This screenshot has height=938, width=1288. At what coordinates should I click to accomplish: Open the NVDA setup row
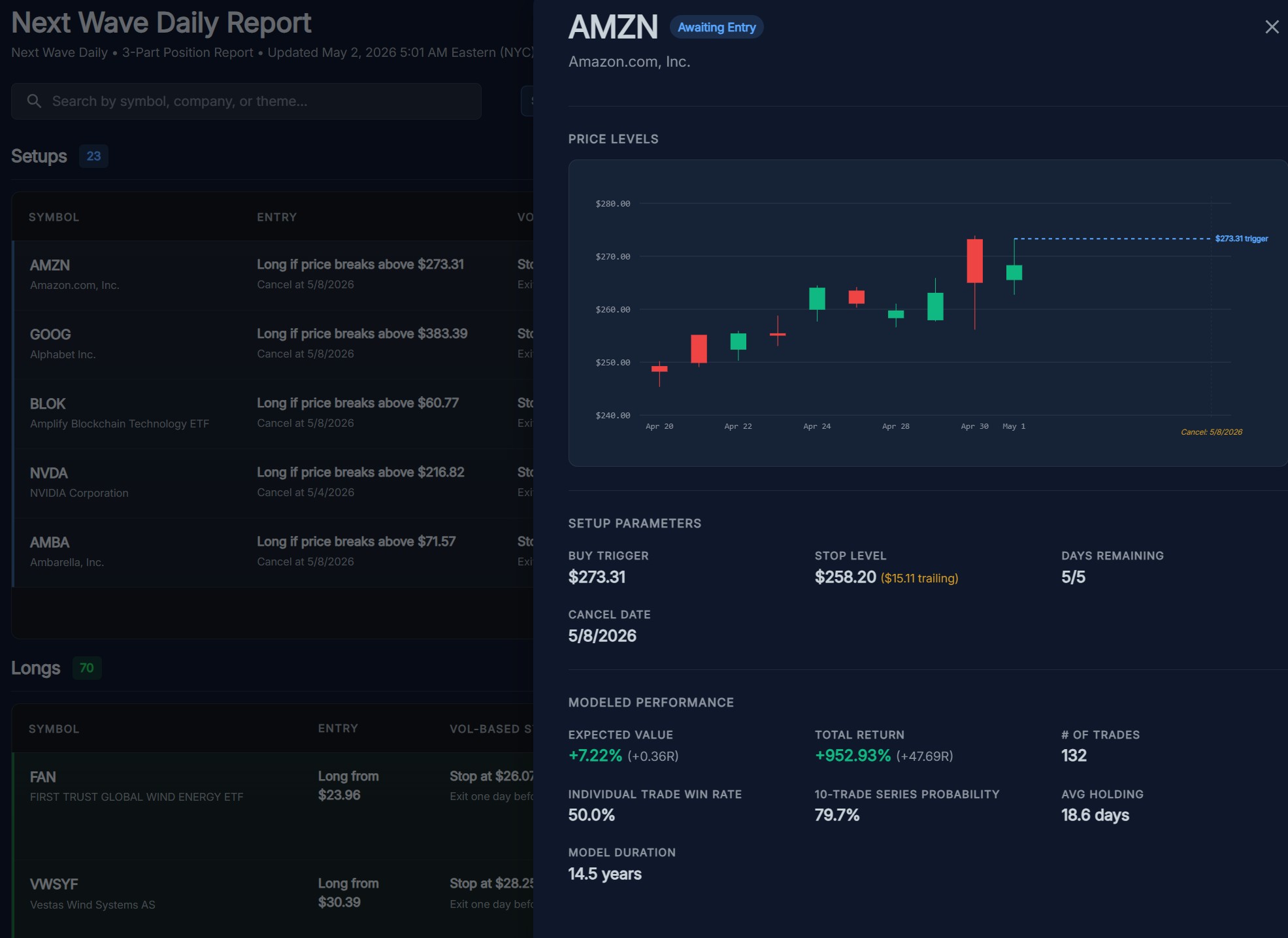(x=273, y=483)
